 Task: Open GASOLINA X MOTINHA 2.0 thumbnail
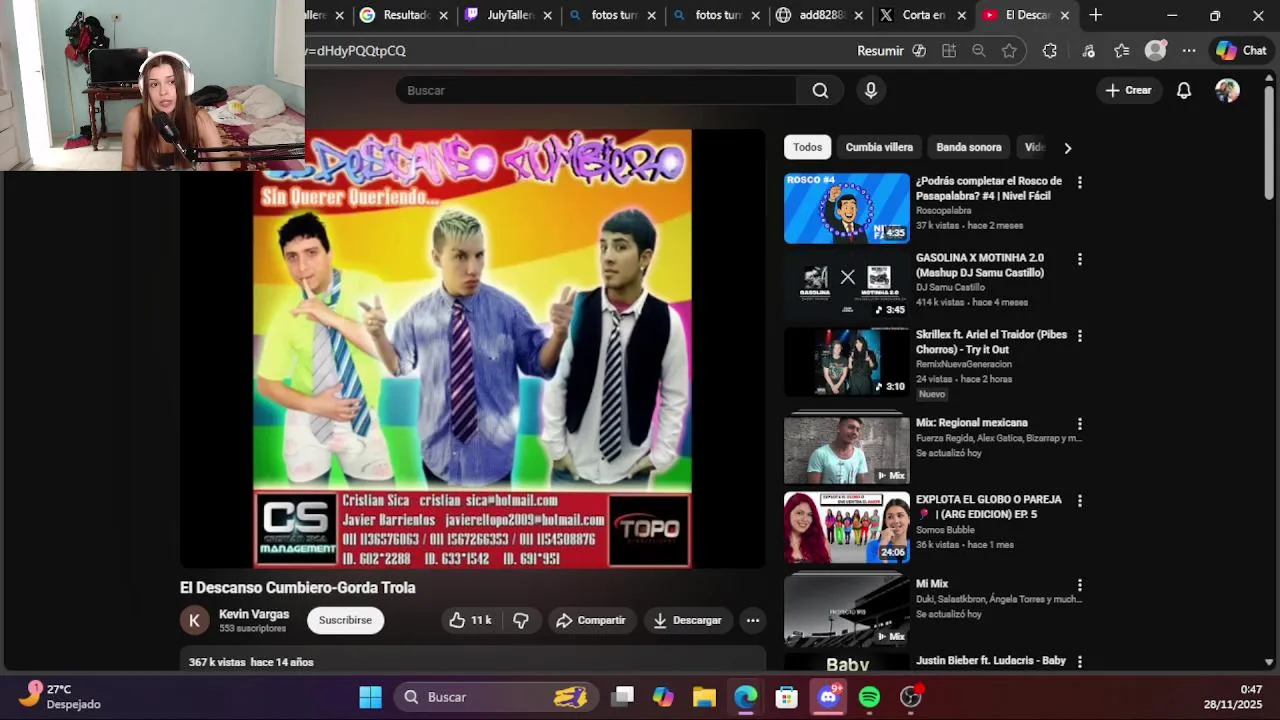847,285
